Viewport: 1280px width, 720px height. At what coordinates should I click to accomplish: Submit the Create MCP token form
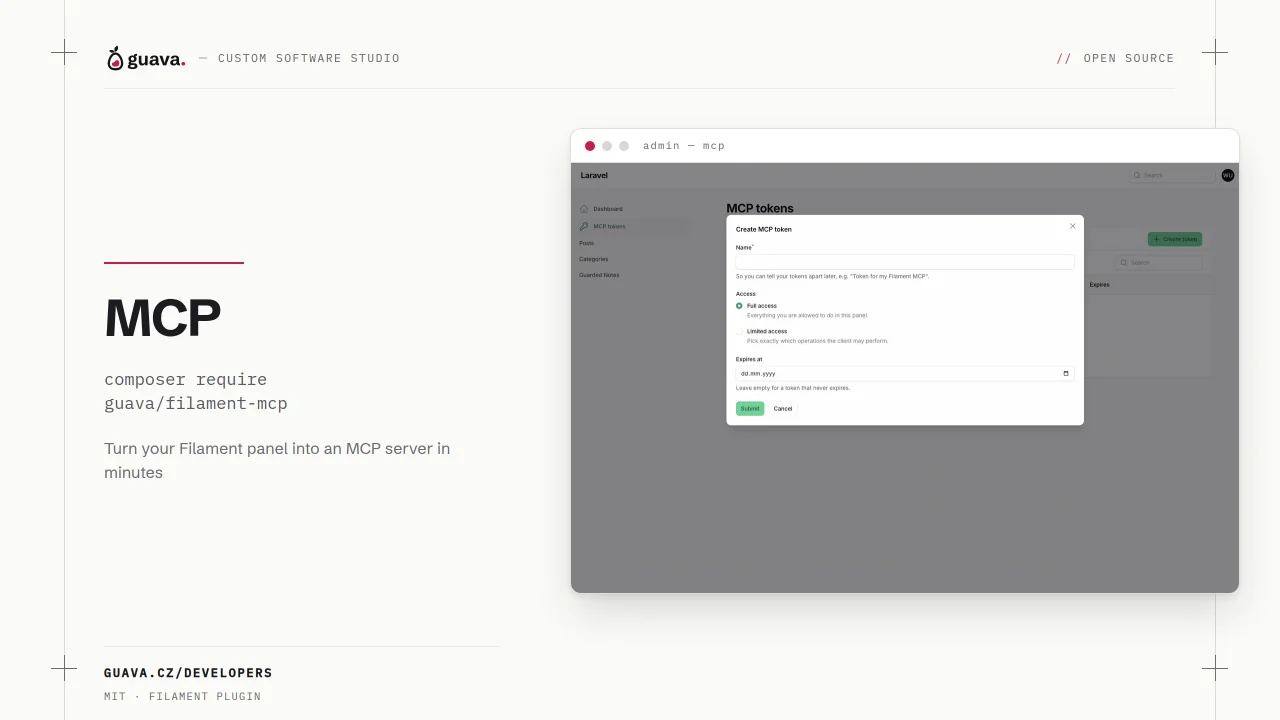(750, 408)
